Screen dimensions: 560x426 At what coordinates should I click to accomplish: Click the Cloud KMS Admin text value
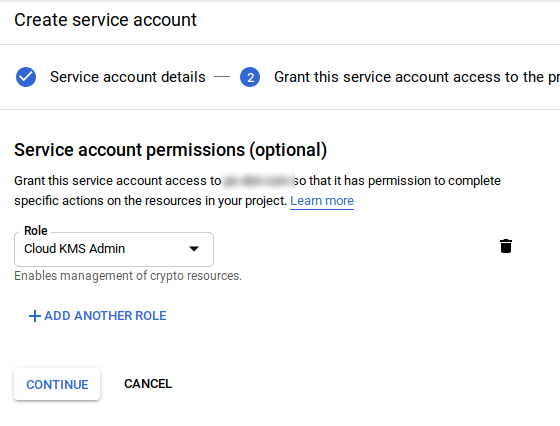(75, 249)
